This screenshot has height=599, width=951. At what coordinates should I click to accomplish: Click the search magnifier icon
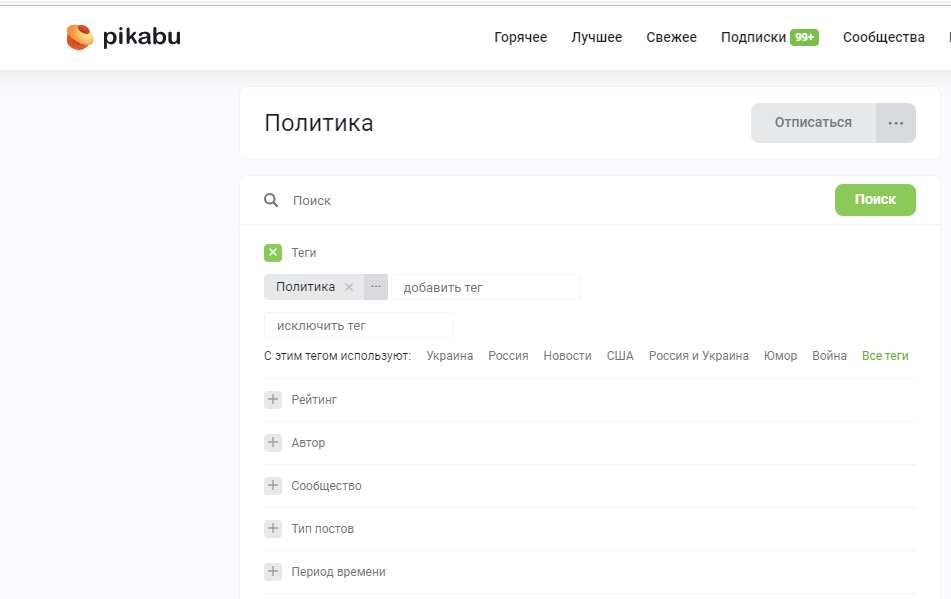[271, 200]
